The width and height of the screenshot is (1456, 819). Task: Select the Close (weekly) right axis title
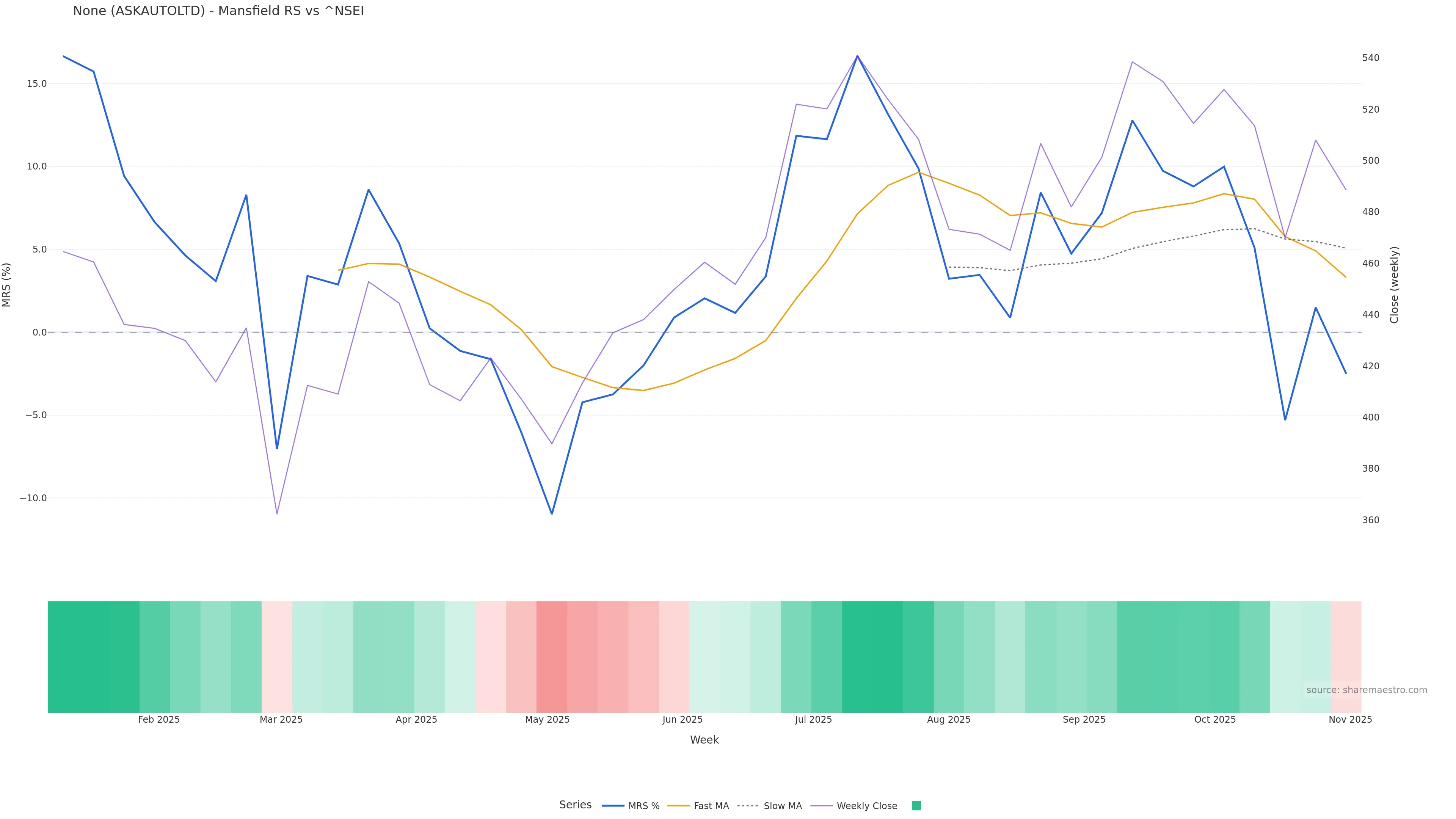[x=1394, y=285]
